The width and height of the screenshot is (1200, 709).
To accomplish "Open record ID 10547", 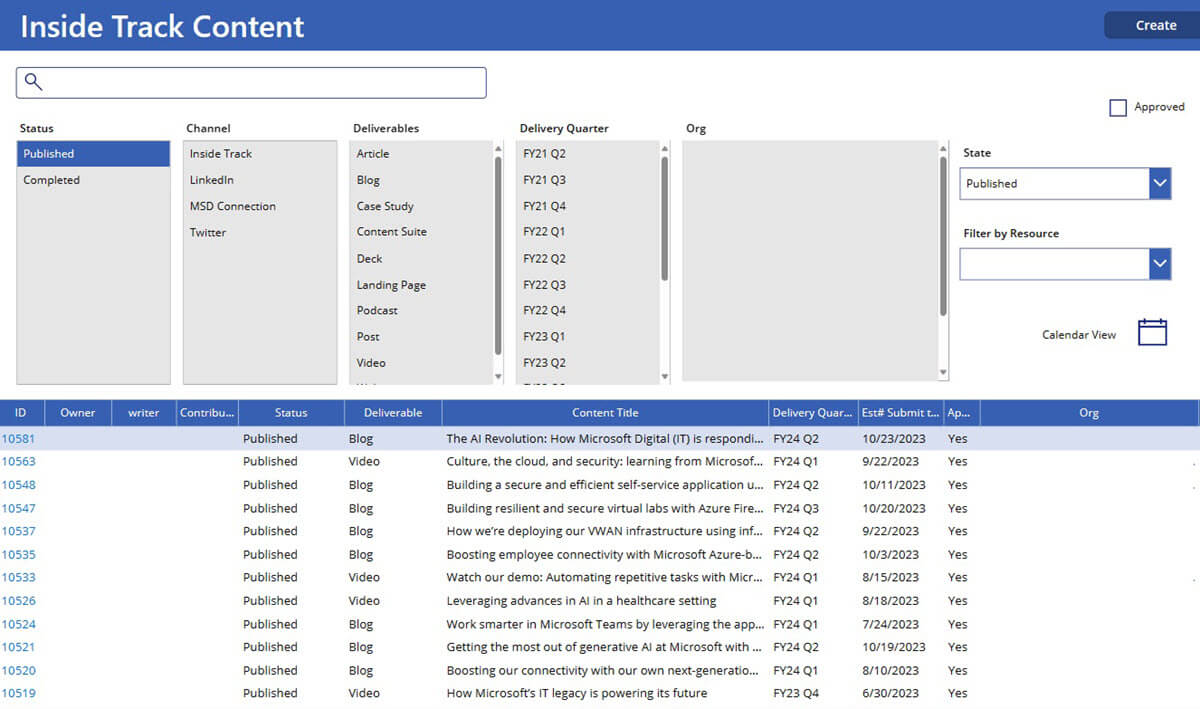I will pyautogui.click(x=18, y=508).
